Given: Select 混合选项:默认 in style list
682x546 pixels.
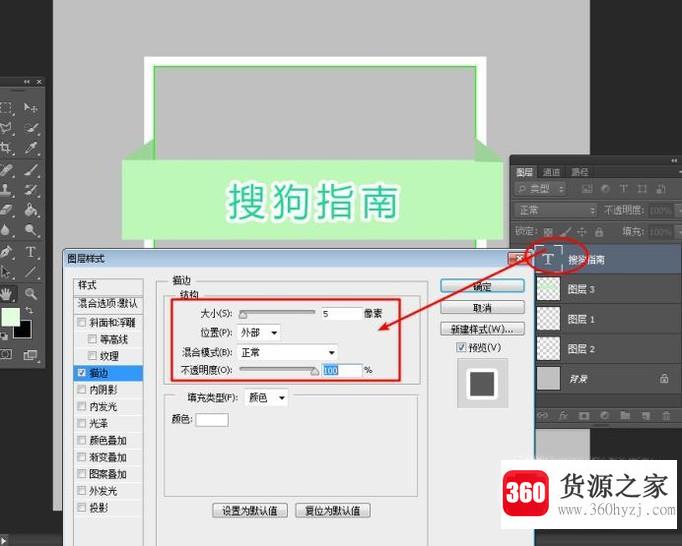Looking at the screenshot, I should 108,303.
